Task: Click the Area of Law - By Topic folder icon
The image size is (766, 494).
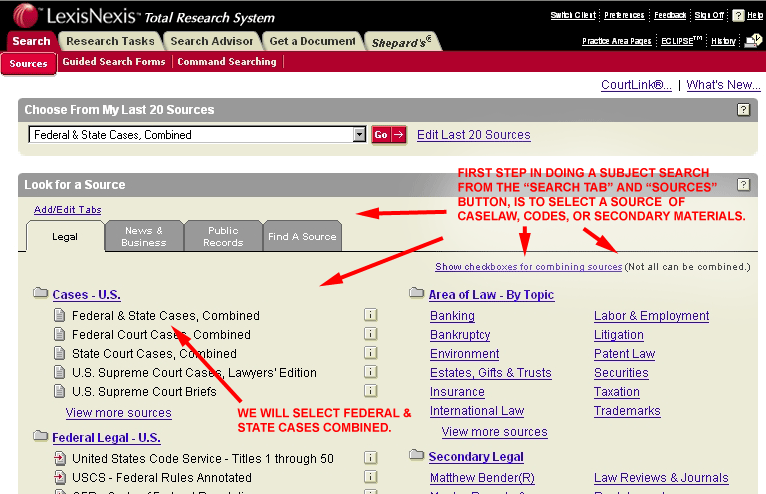Action: [416, 293]
